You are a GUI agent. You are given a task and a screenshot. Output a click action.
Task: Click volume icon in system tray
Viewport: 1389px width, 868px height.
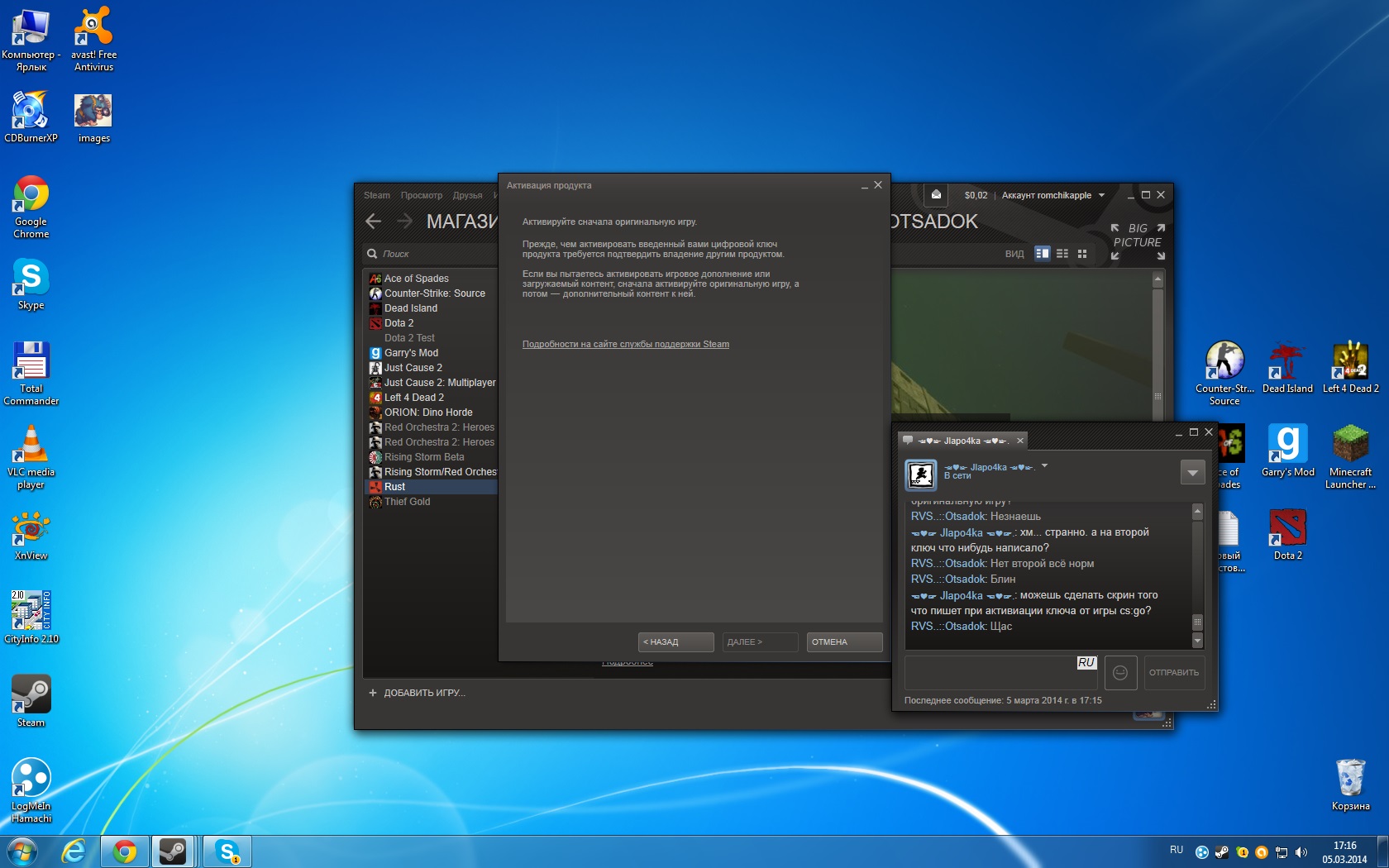coord(1301,852)
